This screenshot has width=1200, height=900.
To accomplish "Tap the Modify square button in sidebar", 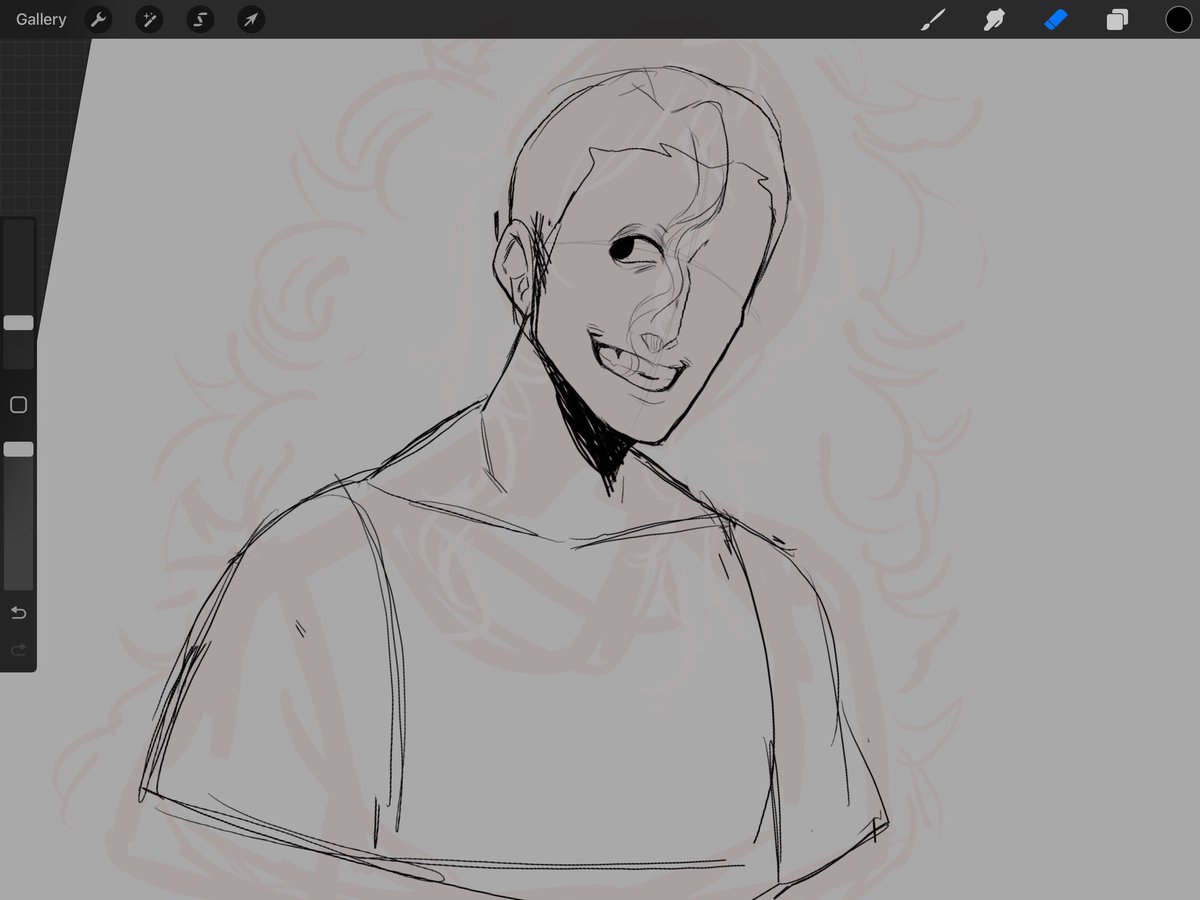I will (x=18, y=405).
